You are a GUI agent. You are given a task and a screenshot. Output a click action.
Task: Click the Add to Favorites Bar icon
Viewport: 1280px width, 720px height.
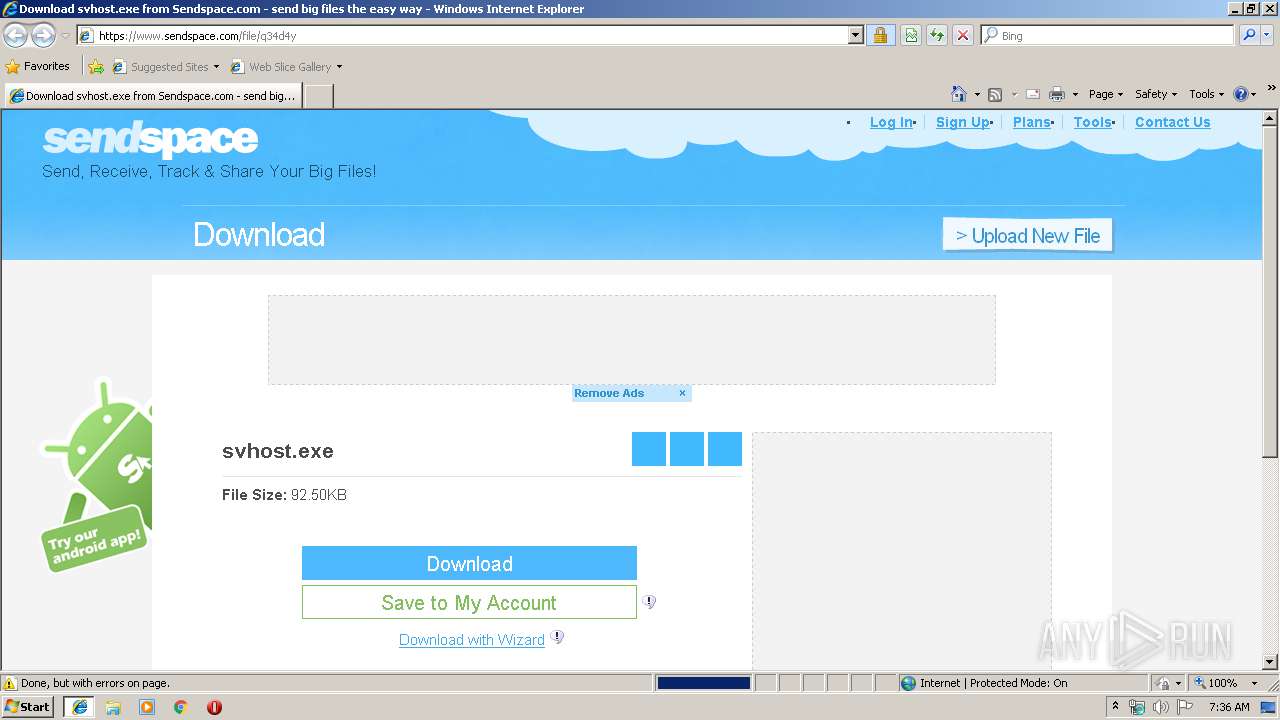coord(96,67)
